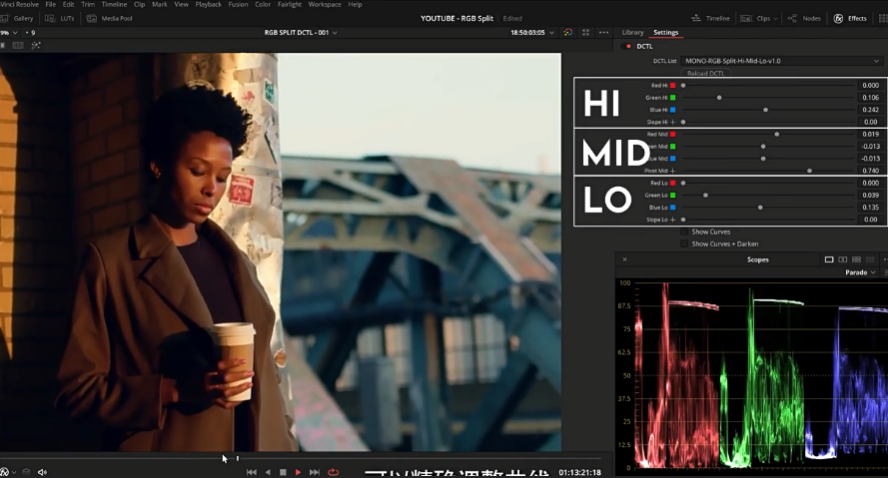Screen dimensions: 888x478
Task: Enable Show Curves + Darken checkbox
Action: point(685,243)
